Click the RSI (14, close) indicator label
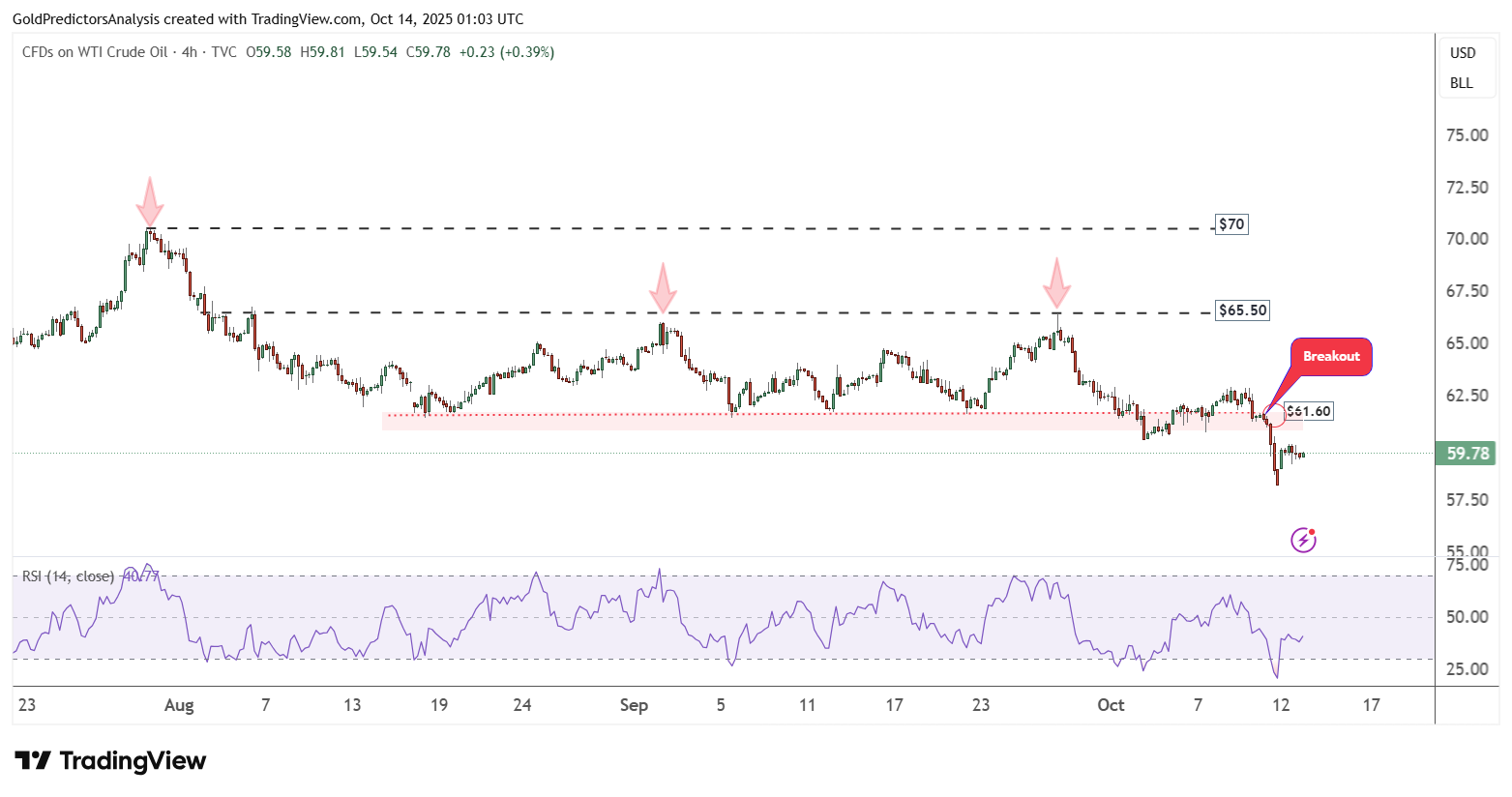Screen dimensions: 1512x797 (68, 576)
